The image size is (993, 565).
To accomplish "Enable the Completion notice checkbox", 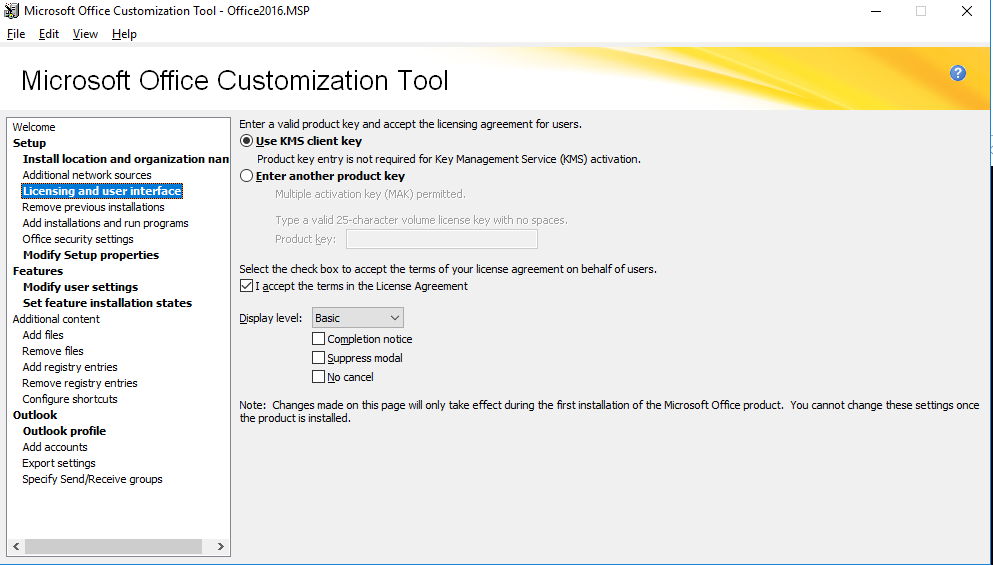I will (x=319, y=339).
